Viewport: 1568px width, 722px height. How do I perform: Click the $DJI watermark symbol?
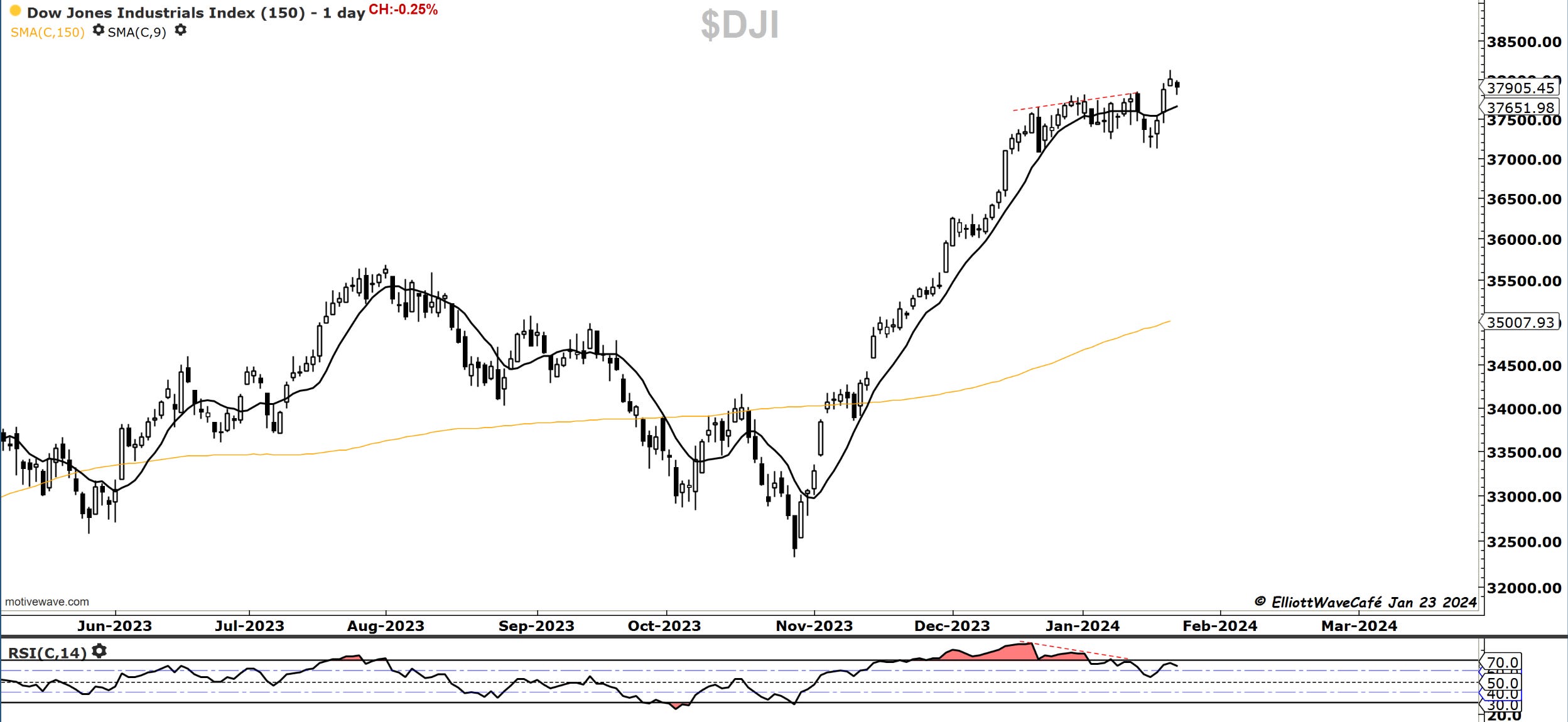(x=740, y=25)
